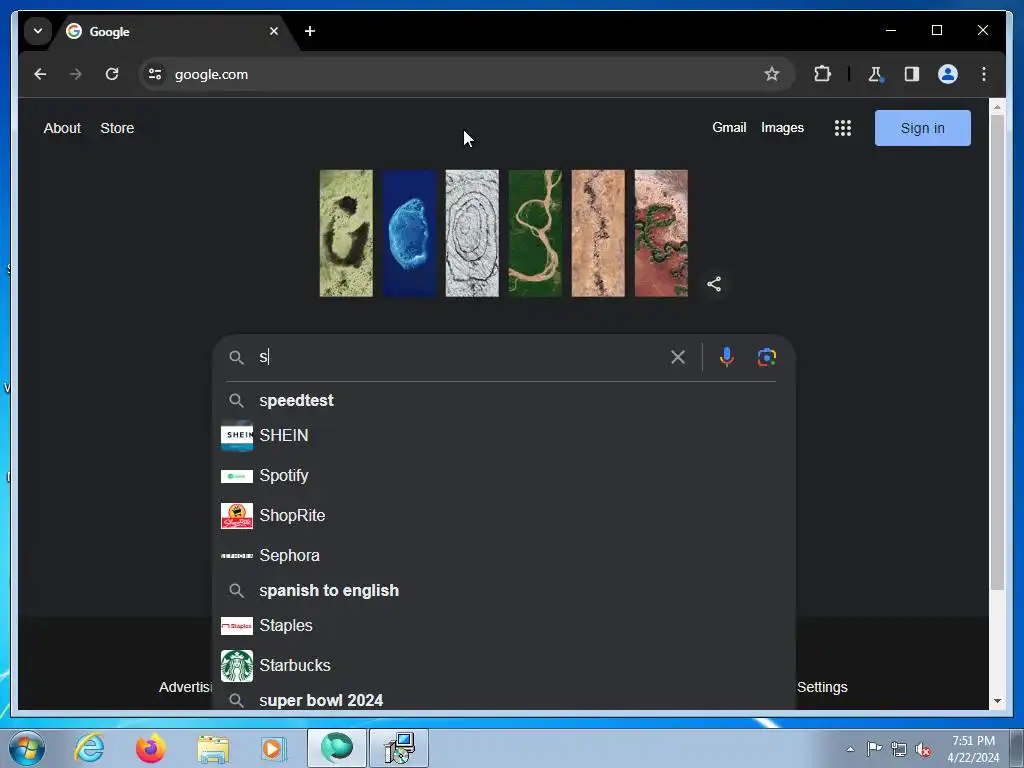
Task: Open Chrome Labs flask icon
Action: [875, 74]
